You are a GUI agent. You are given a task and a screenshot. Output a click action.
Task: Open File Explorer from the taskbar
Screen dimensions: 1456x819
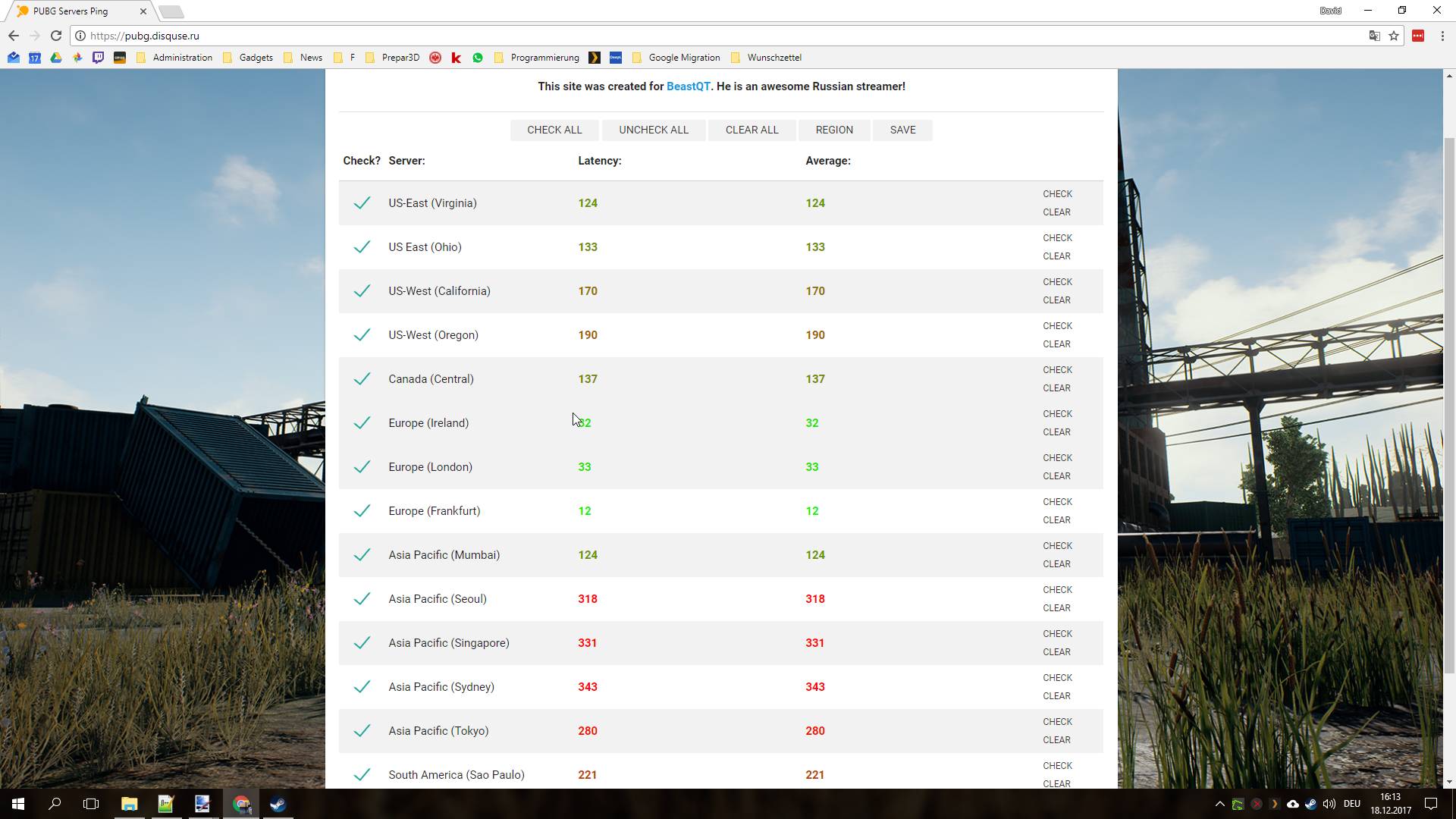point(130,804)
